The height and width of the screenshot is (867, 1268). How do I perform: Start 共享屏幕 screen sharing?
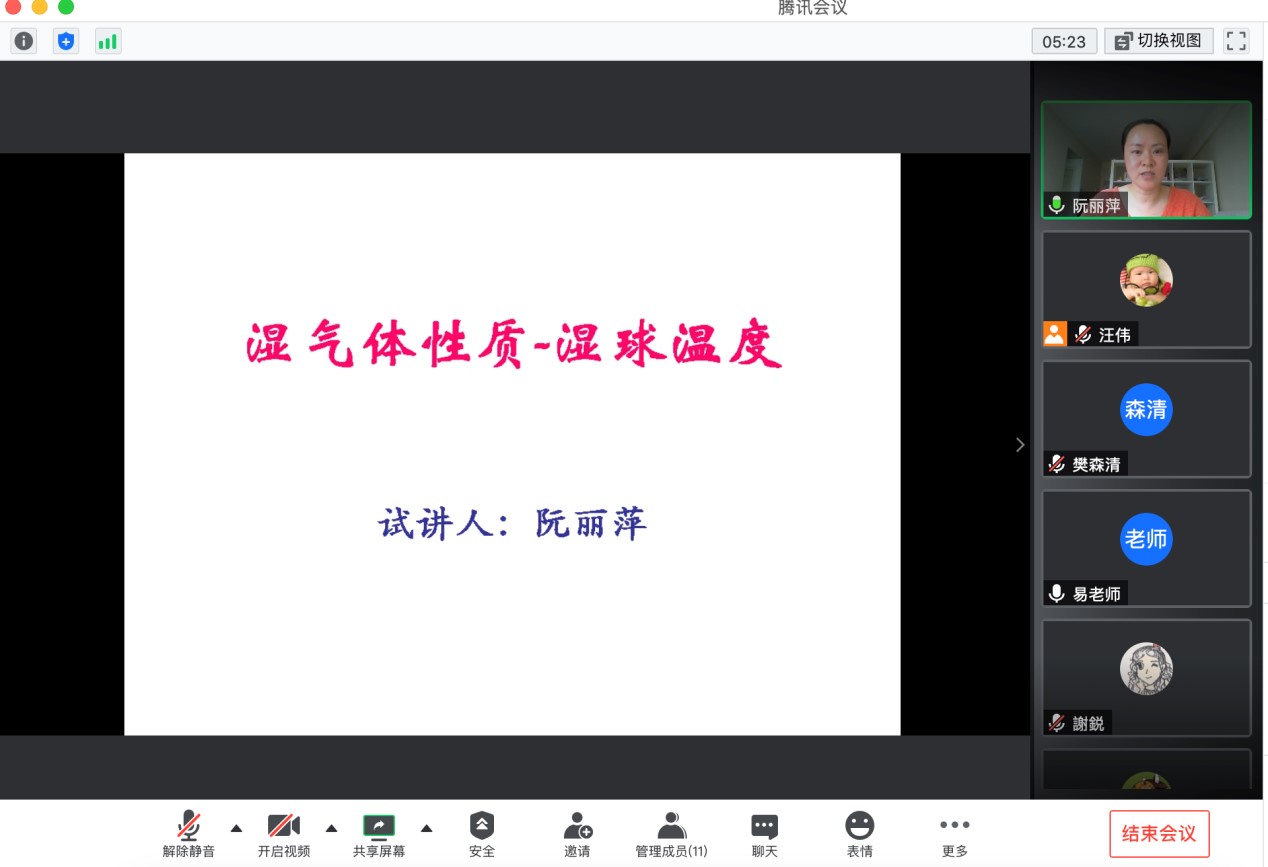click(379, 833)
